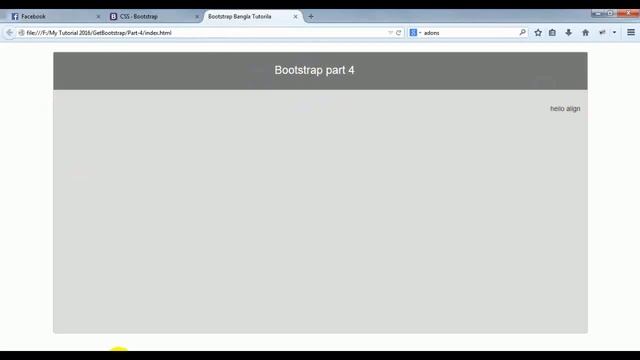This screenshot has width=640, height=360.
Task: Click the search box containing adons
Action: click(469, 33)
